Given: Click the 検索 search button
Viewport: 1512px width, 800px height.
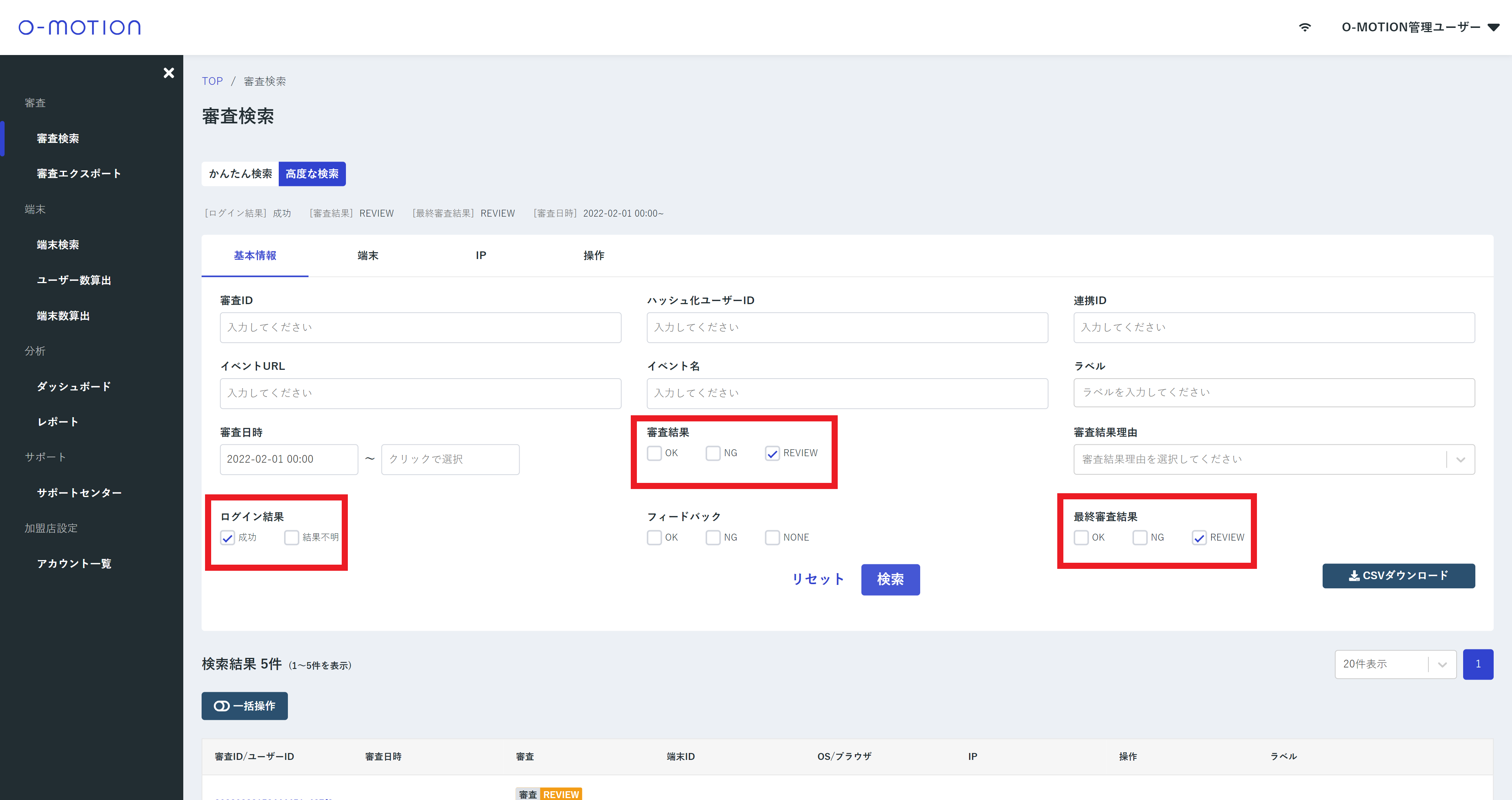Looking at the screenshot, I should pyautogui.click(x=890, y=579).
